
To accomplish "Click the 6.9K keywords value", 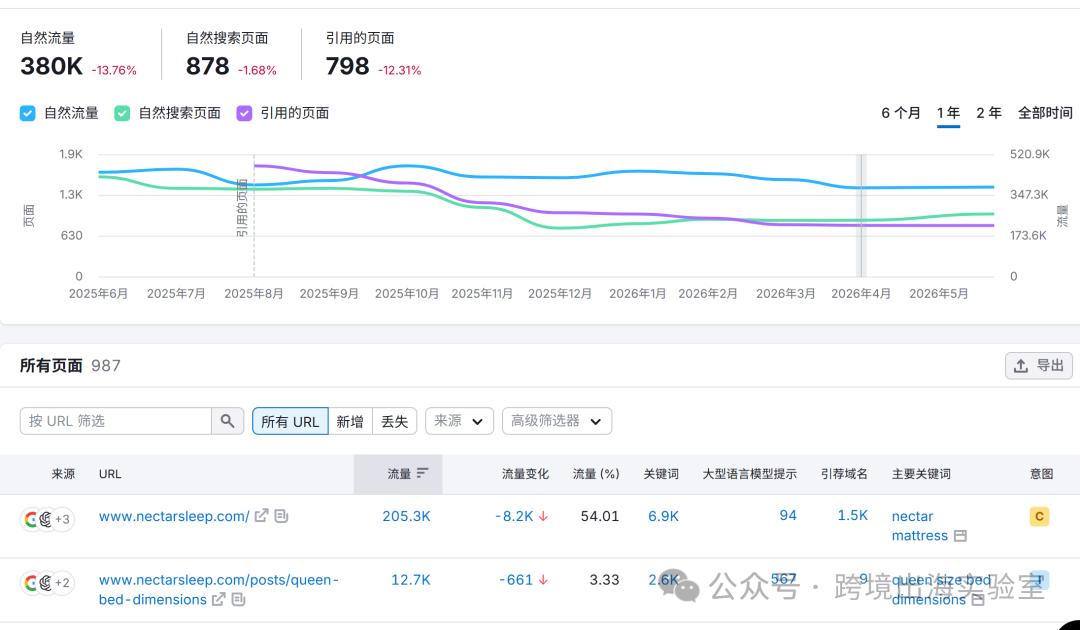I will pos(663,516).
